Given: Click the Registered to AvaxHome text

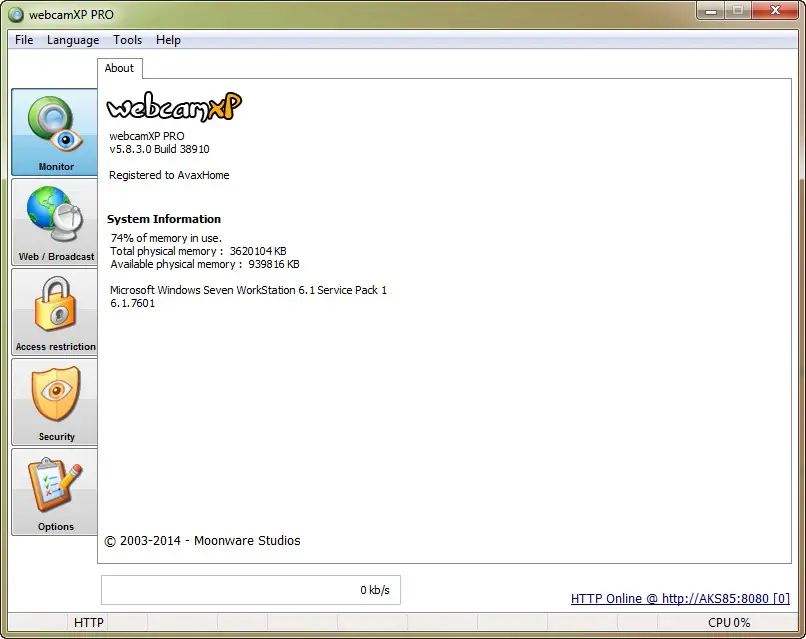Looking at the screenshot, I should (169, 175).
